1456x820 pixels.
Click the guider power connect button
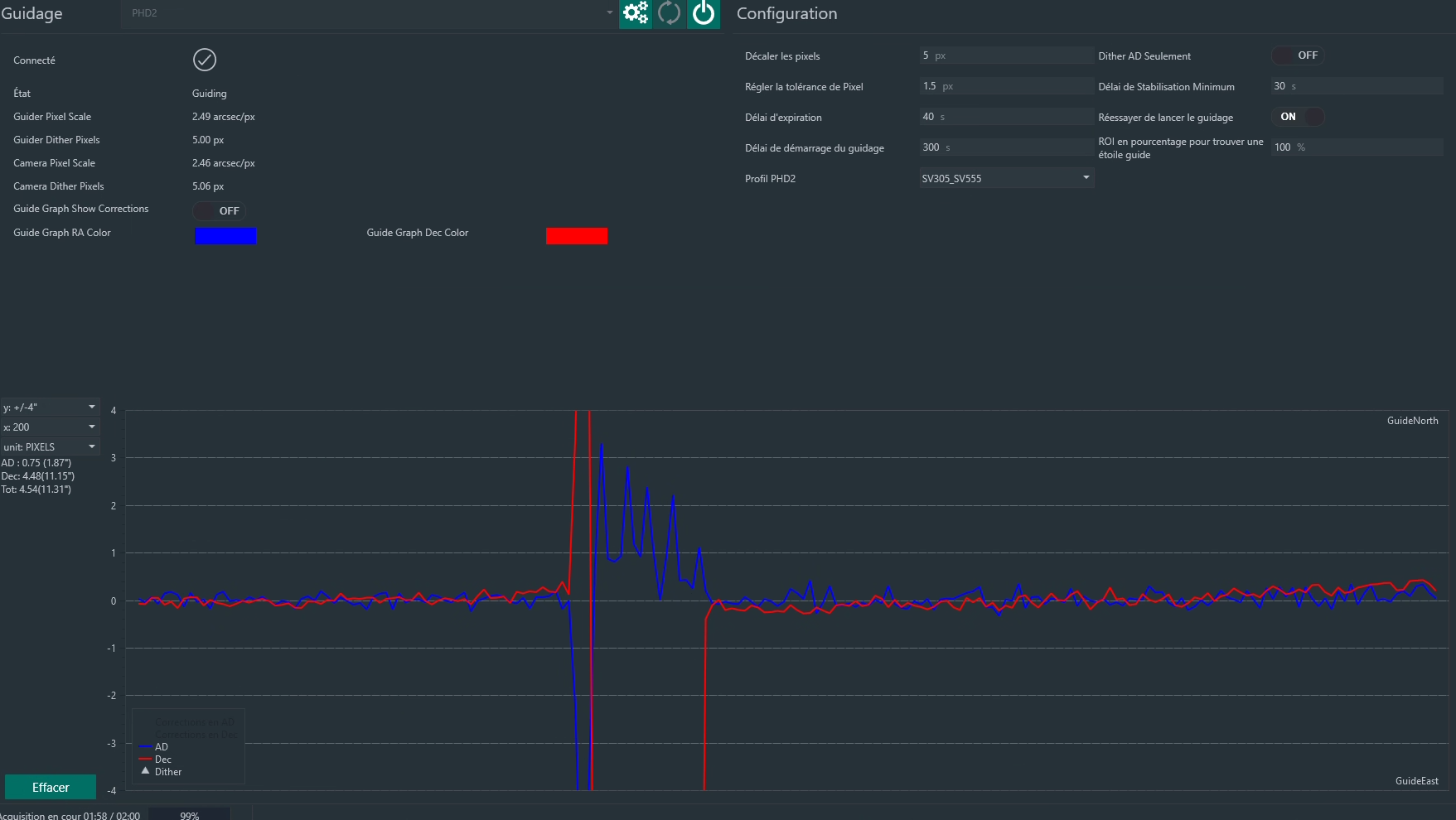click(x=704, y=13)
